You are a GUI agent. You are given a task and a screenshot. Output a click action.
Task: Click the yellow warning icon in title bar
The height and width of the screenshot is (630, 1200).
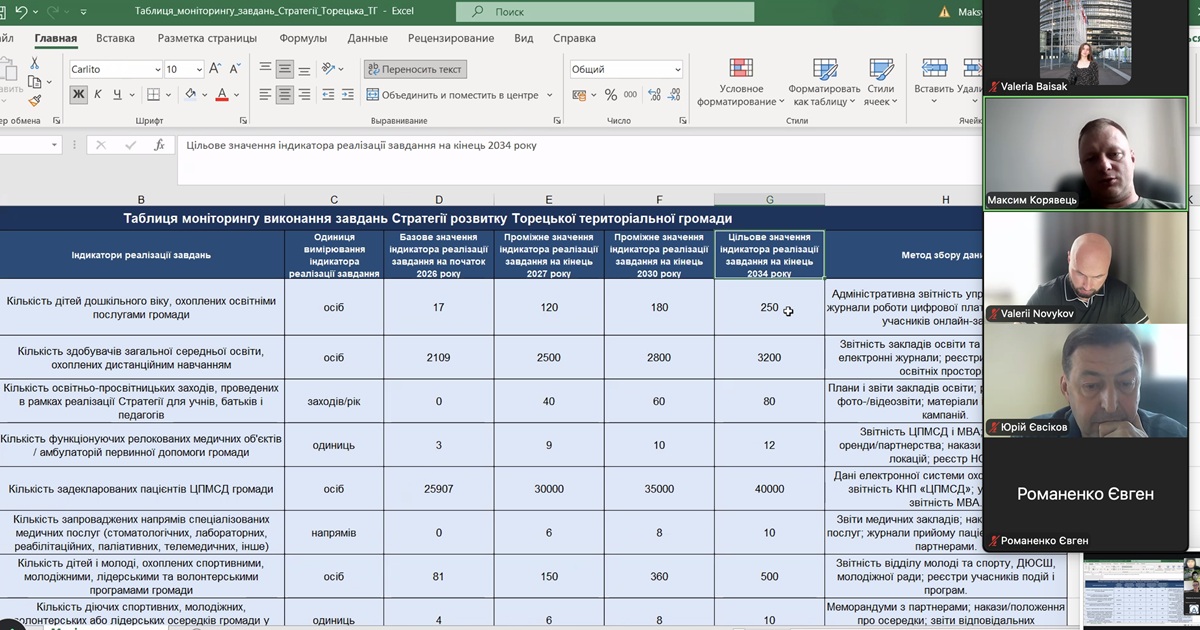tap(945, 12)
